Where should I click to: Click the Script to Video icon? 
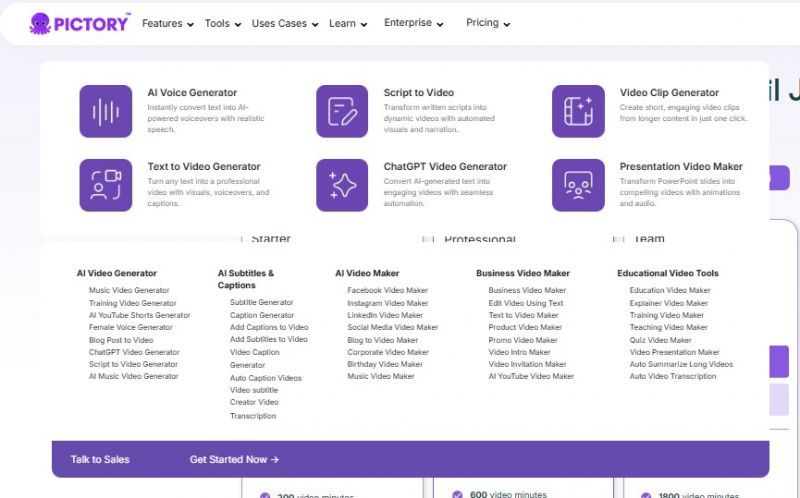[x=342, y=111]
